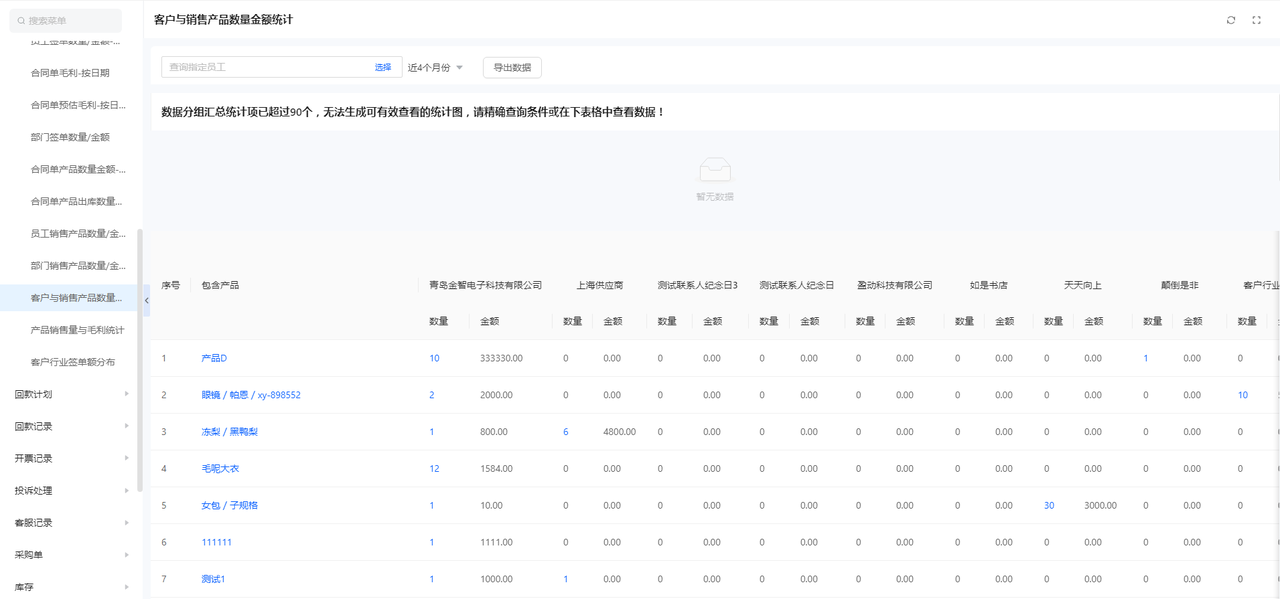The width and height of the screenshot is (1280, 599).
Task: Expand the 回款计划 menu group
Action: (x=72, y=394)
